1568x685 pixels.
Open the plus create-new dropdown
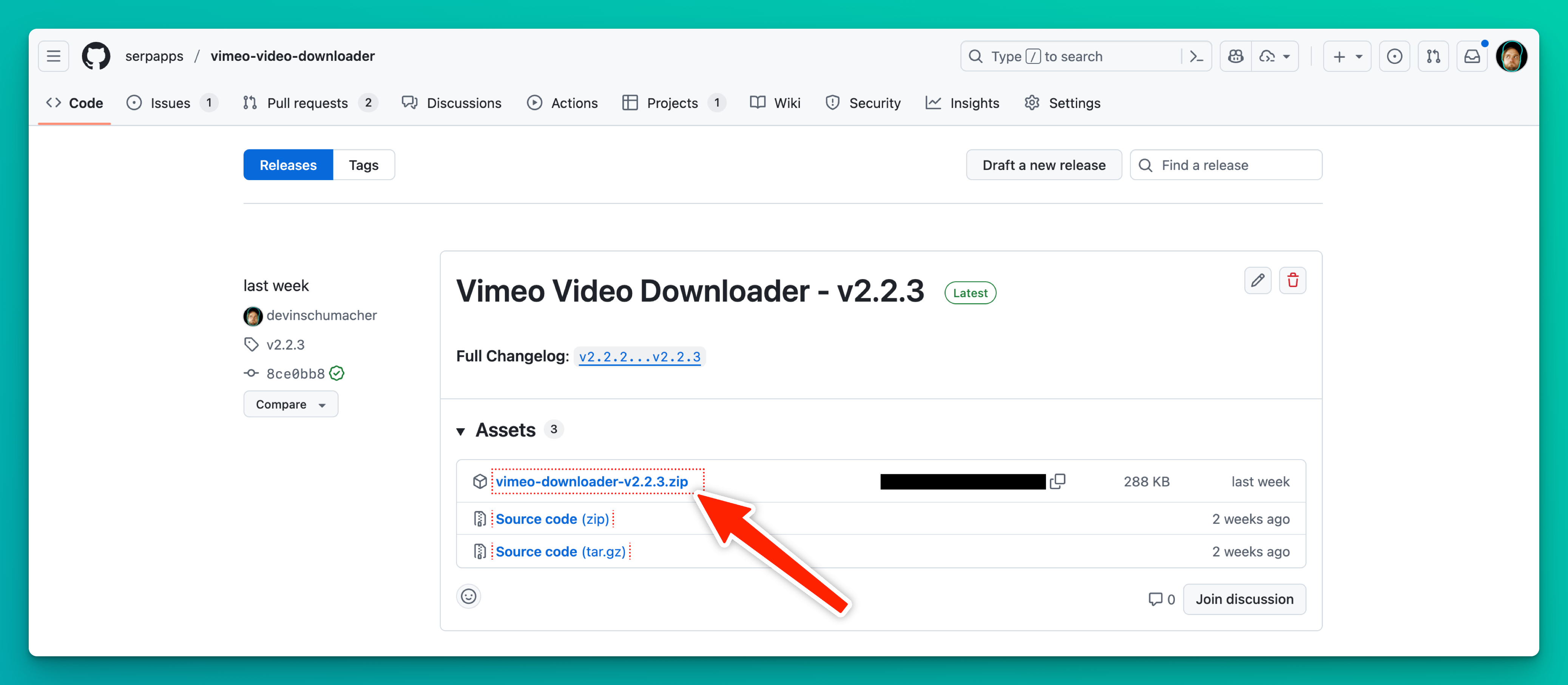tap(1346, 57)
